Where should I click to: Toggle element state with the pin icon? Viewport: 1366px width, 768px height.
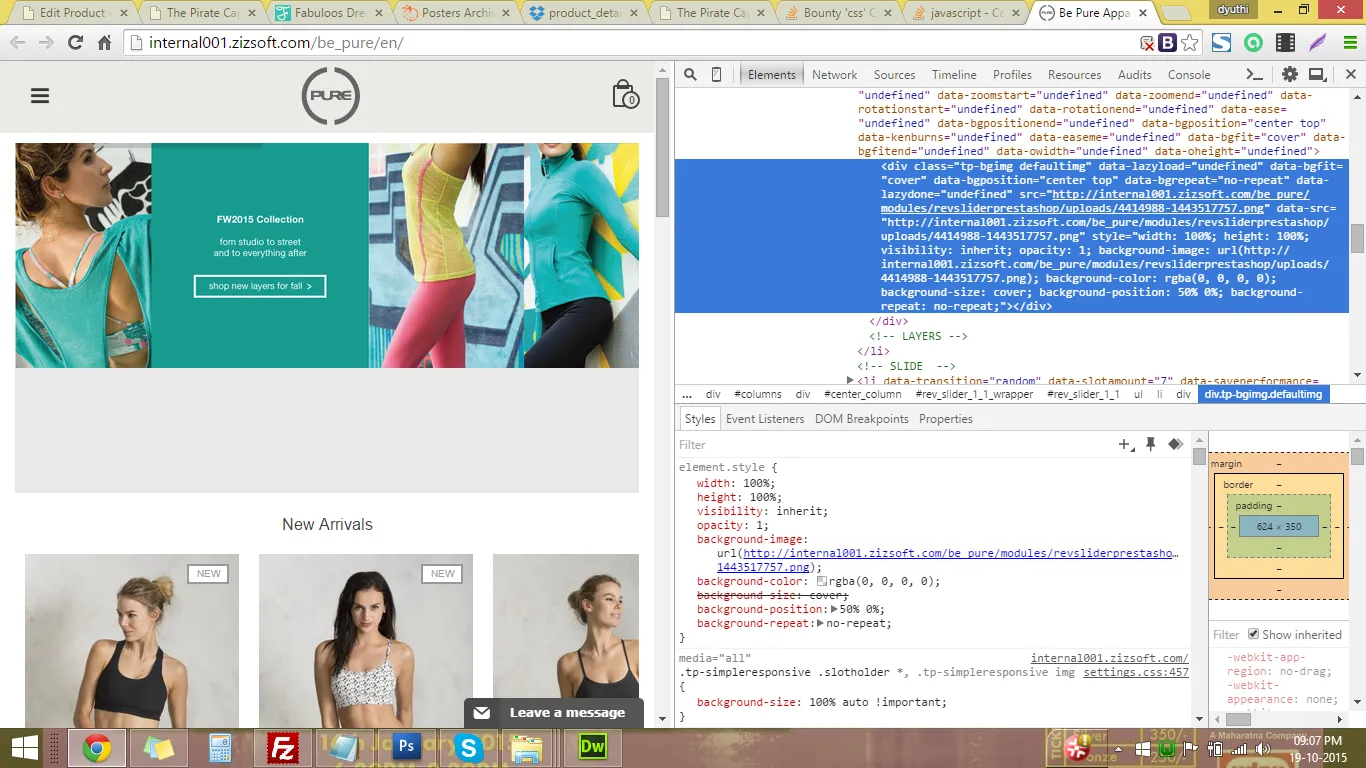click(x=1151, y=444)
